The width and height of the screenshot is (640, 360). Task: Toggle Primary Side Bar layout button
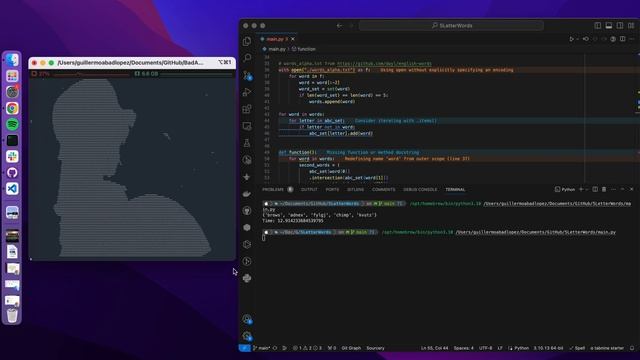point(598,26)
